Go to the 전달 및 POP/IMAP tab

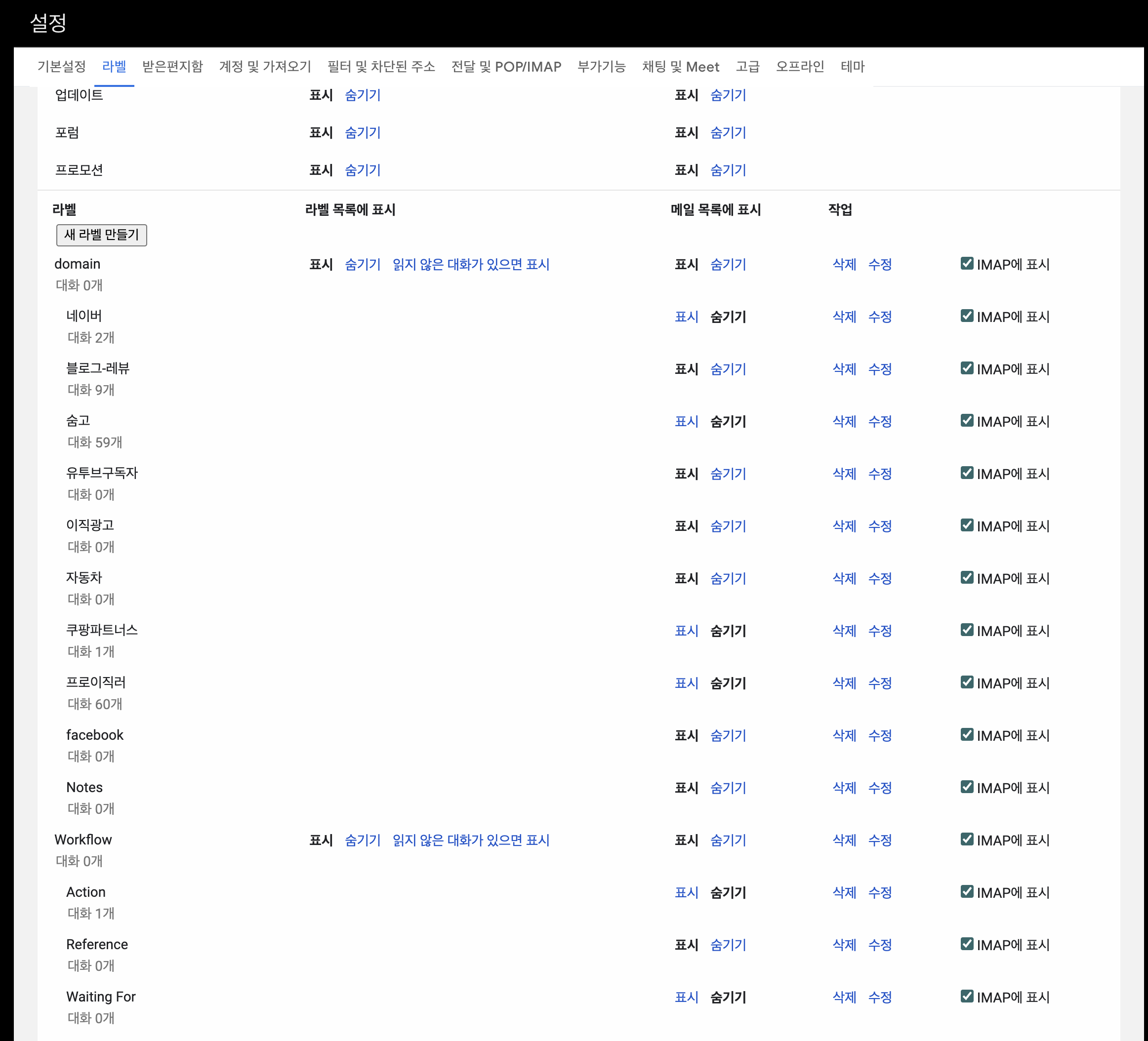coord(506,67)
